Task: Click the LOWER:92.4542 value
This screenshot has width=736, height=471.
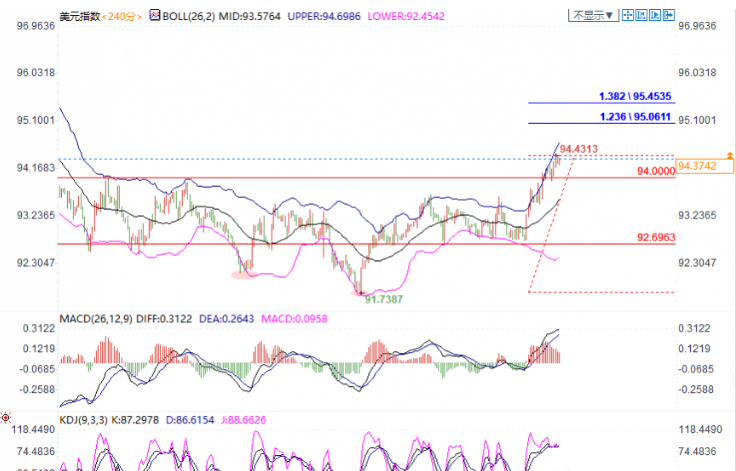Action: (406, 16)
